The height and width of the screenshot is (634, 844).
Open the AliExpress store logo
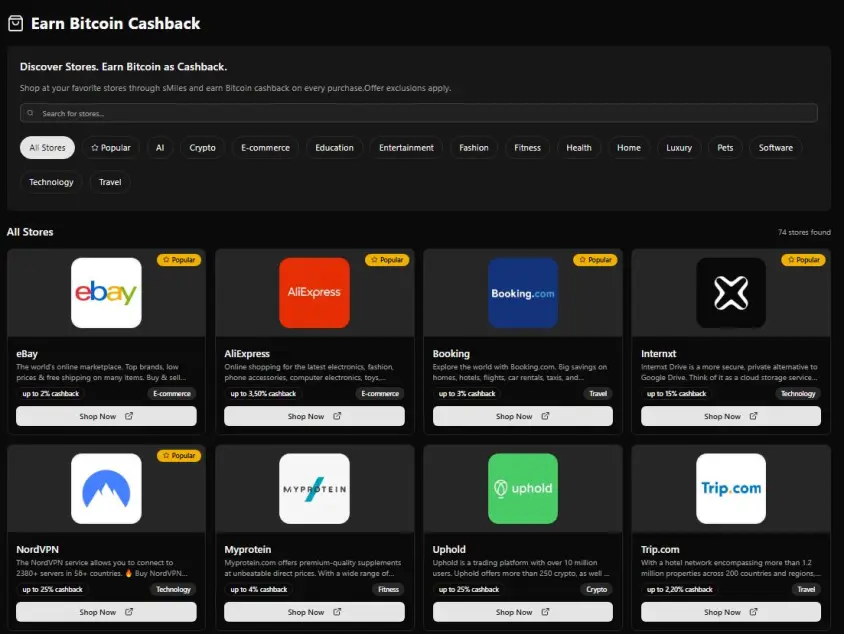click(x=314, y=293)
